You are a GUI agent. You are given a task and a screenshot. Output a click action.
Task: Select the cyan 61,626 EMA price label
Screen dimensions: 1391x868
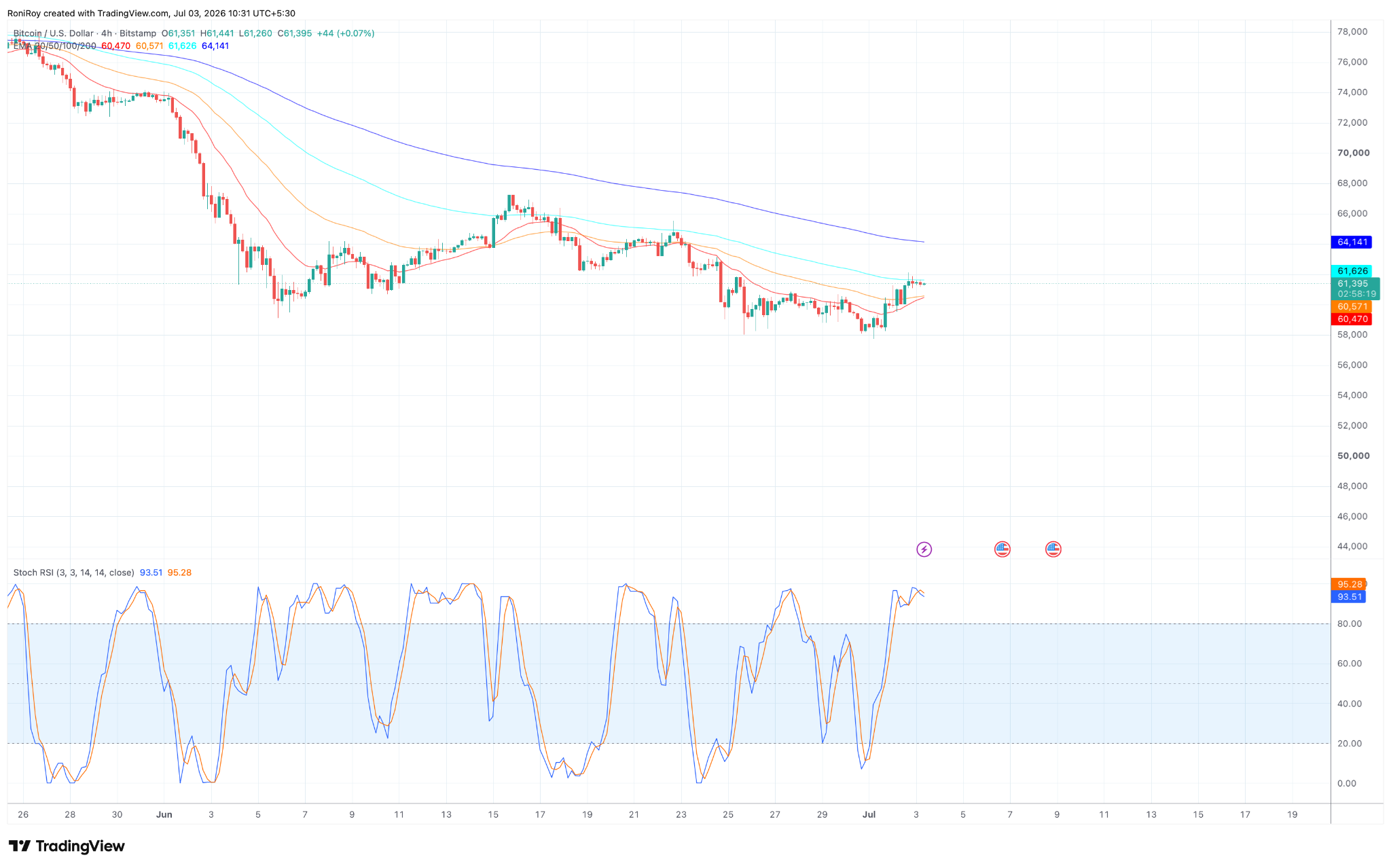point(1352,271)
